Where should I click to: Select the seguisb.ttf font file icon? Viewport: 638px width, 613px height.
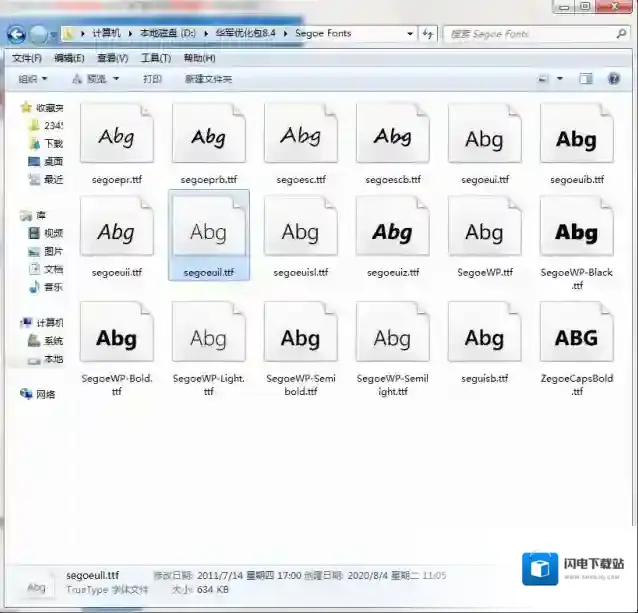tap(485, 332)
